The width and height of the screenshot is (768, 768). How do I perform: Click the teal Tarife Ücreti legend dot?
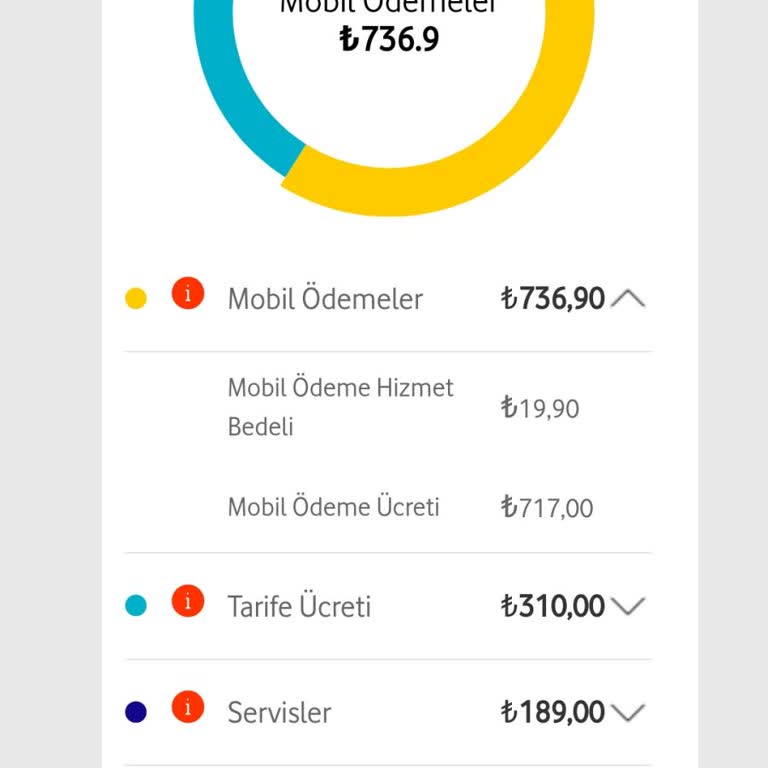click(136, 605)
